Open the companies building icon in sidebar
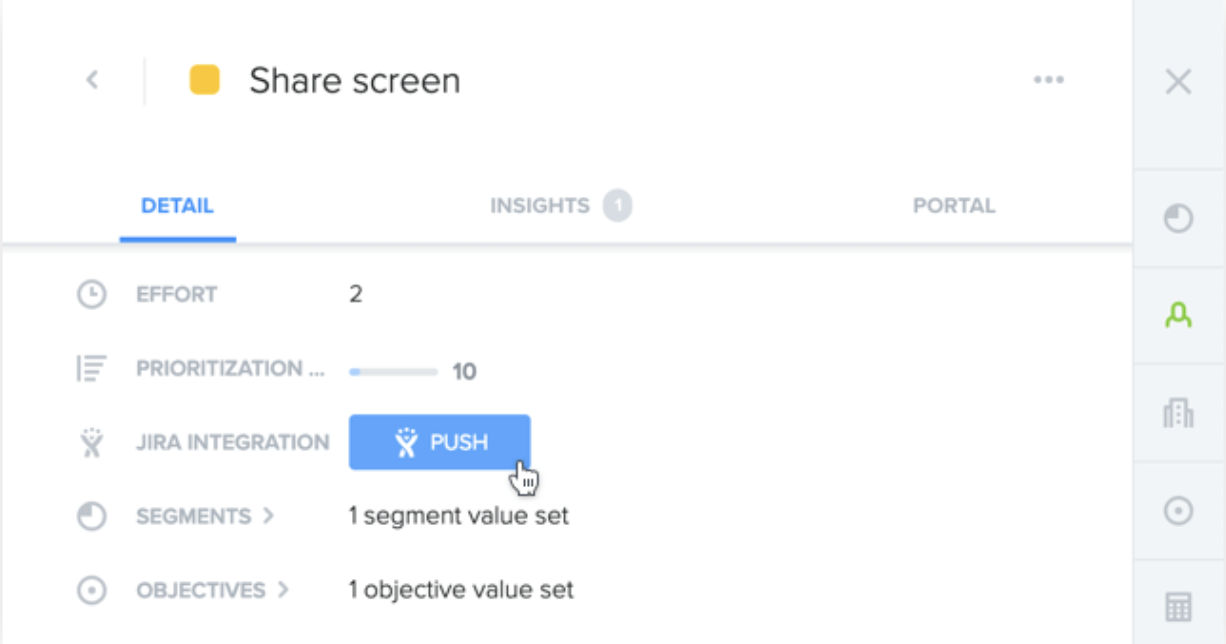1226x644 pixels. pyautogui.click(x=1179, y=412)
